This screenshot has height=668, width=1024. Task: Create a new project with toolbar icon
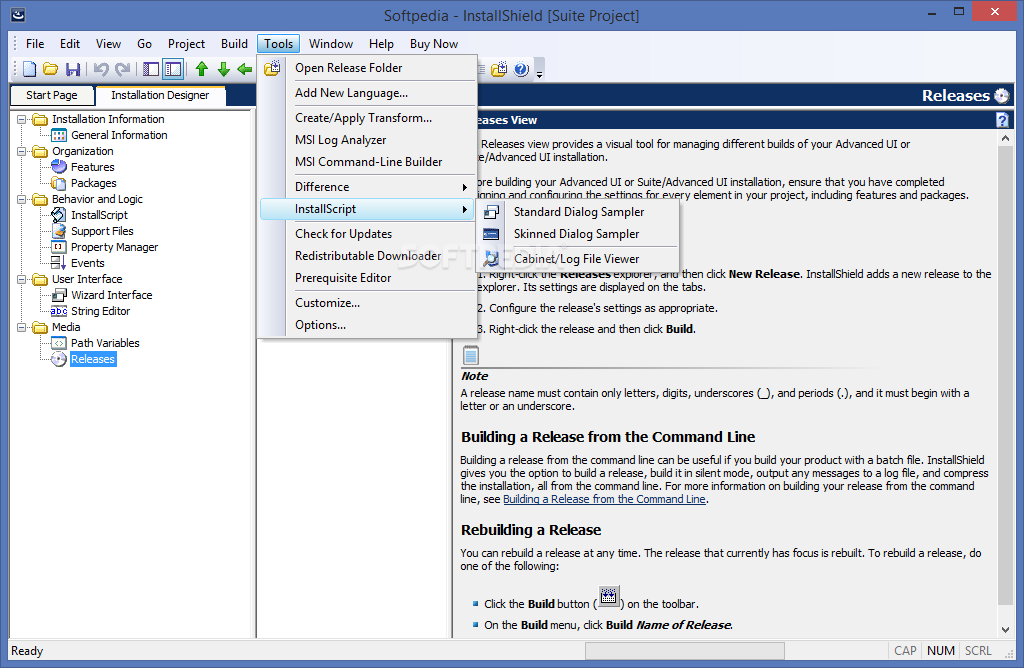coord(29,69)
